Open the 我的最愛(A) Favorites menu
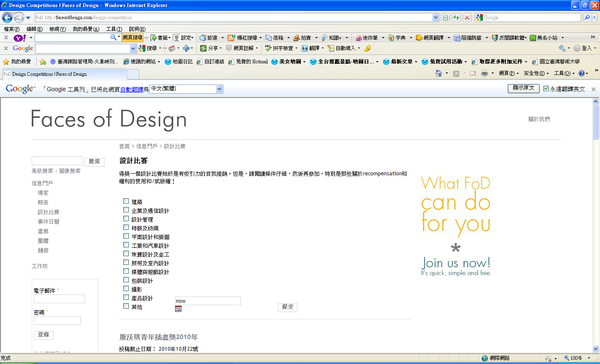Viewport: 600px width, 364px height. pyautogui.click(x=86, y=29)
